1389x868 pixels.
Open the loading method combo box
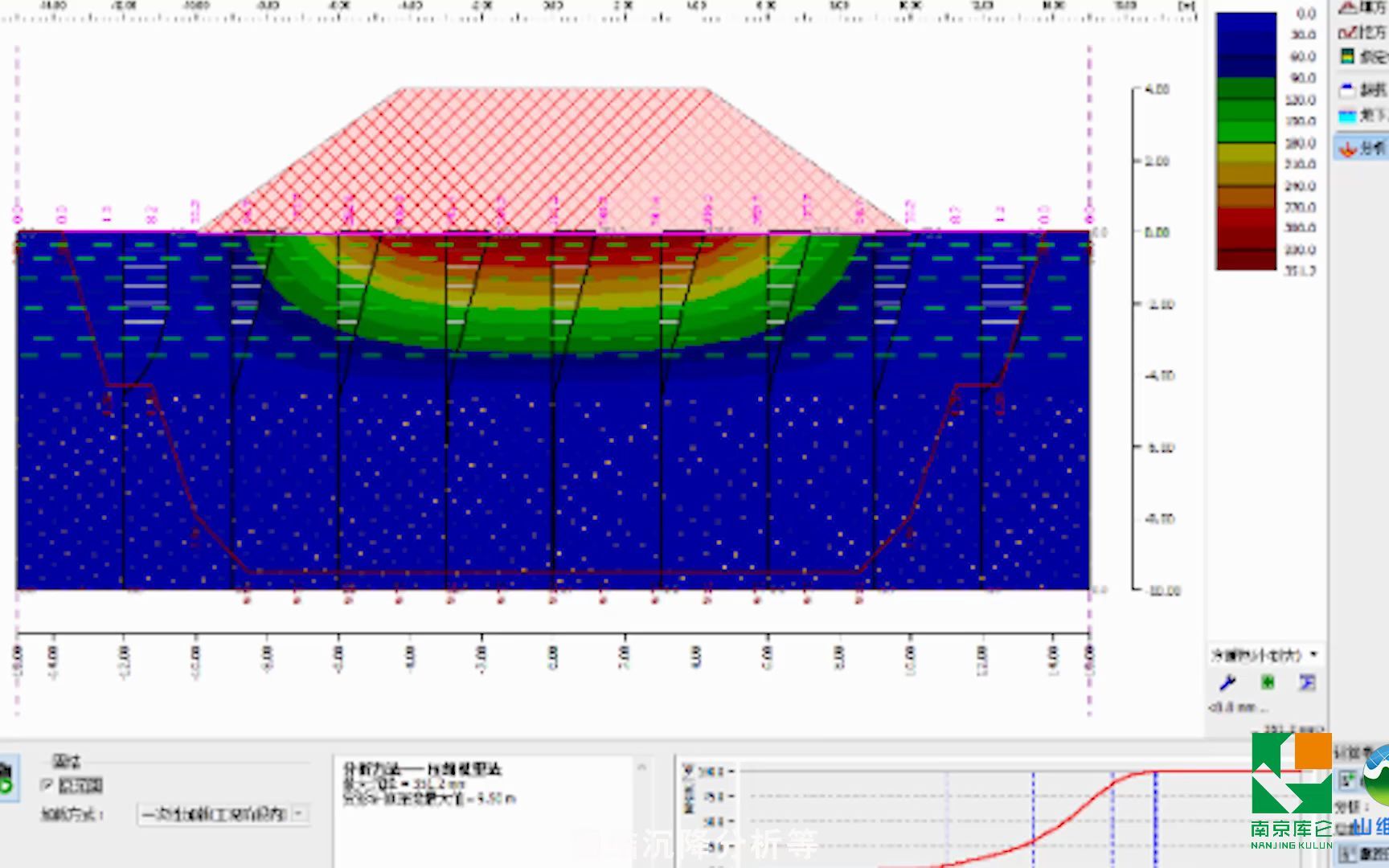222,814
